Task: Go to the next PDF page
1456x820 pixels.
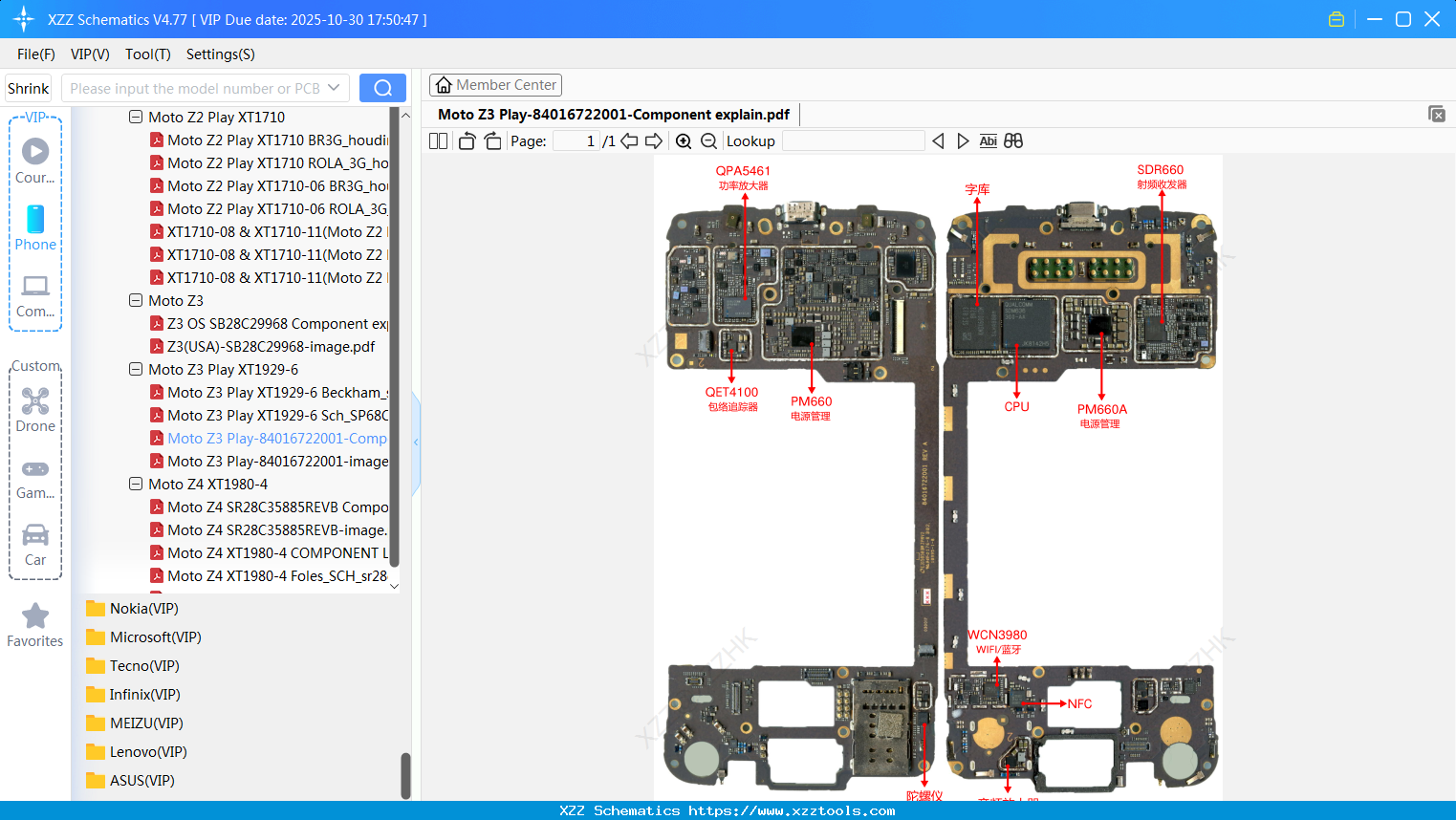Action: pyautogui.click(x=655, y=140)
